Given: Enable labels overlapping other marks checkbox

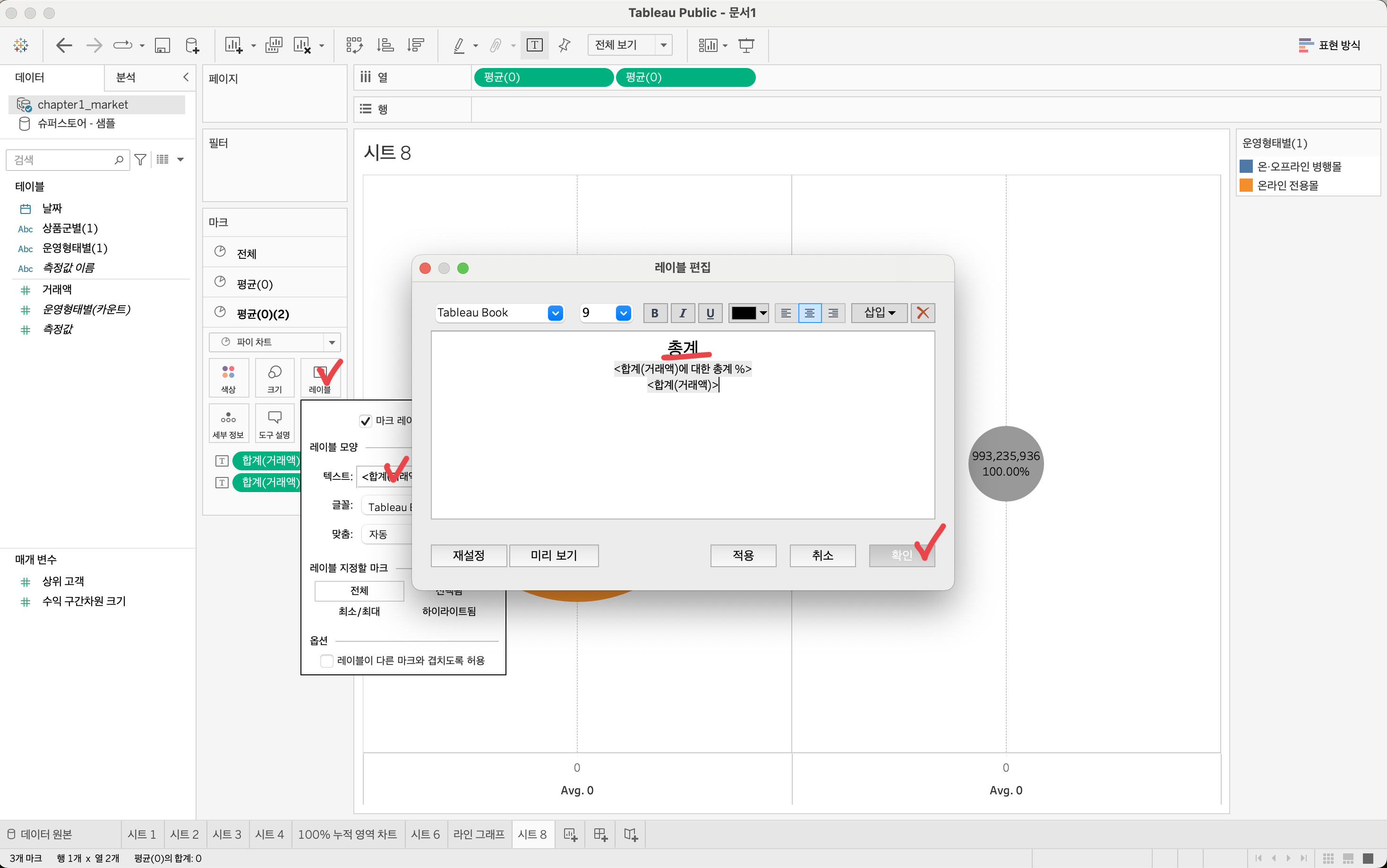Looking at the screenshot, I should point(326,661).
